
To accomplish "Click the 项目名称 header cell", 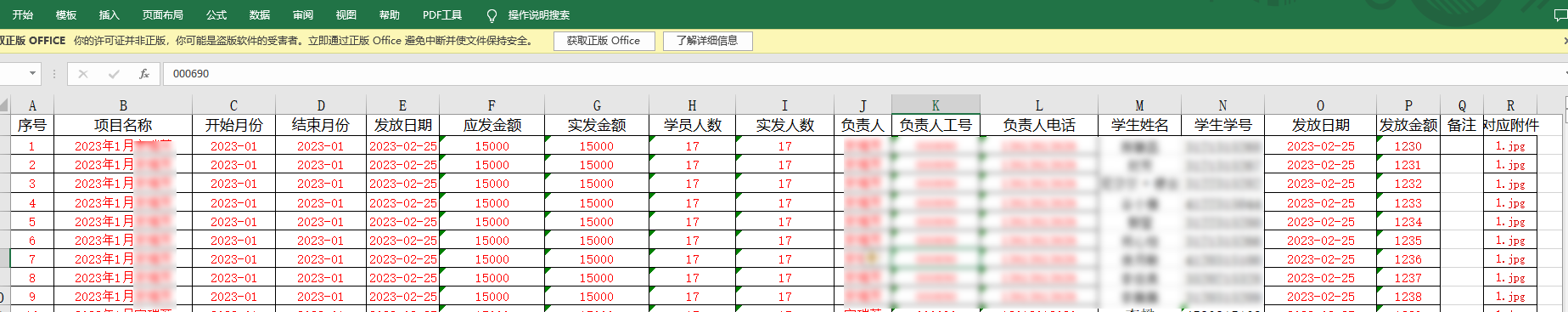I will 123,125.
